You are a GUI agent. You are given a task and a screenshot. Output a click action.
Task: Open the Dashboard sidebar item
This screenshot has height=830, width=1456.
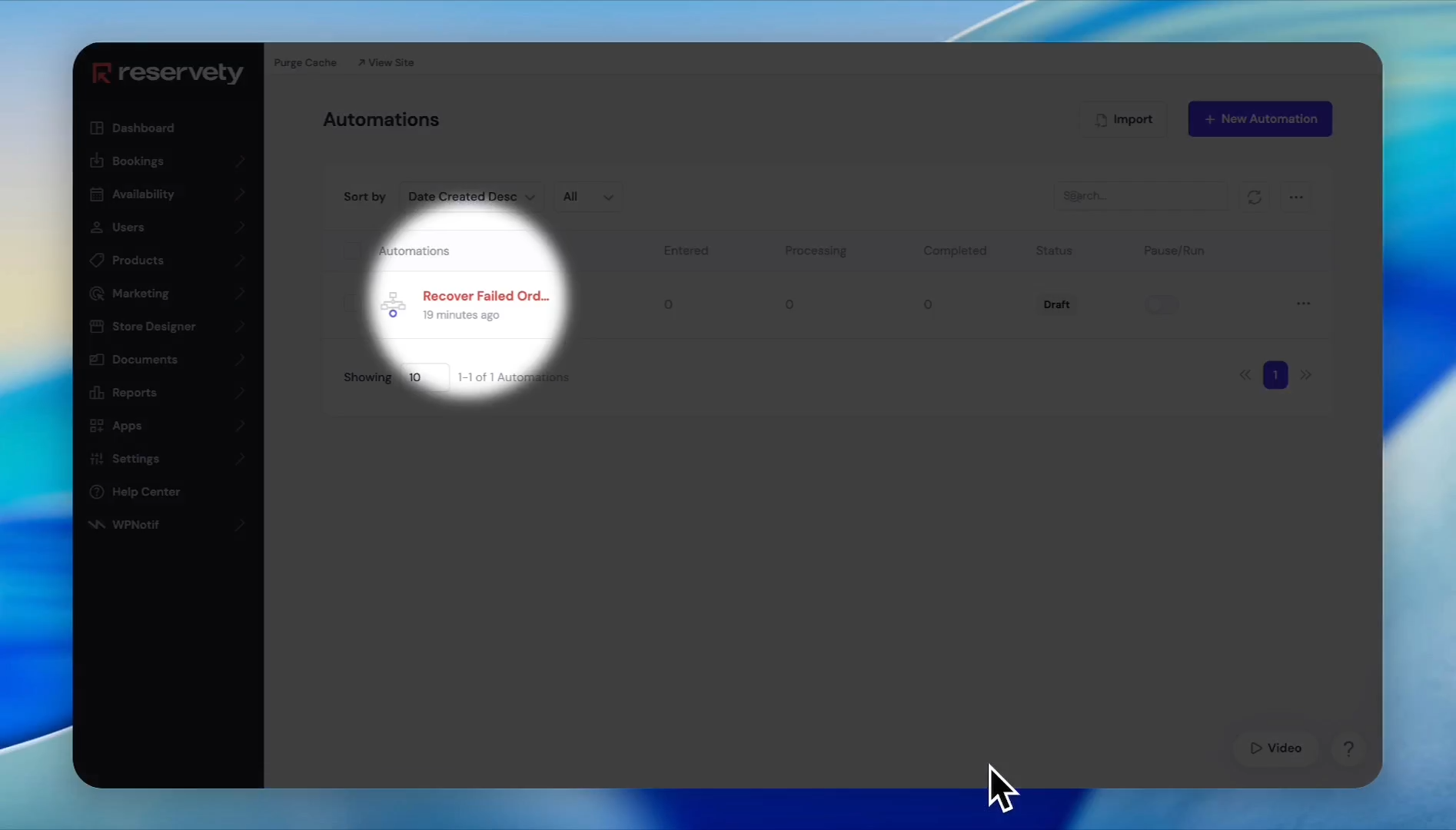[142, 128]
